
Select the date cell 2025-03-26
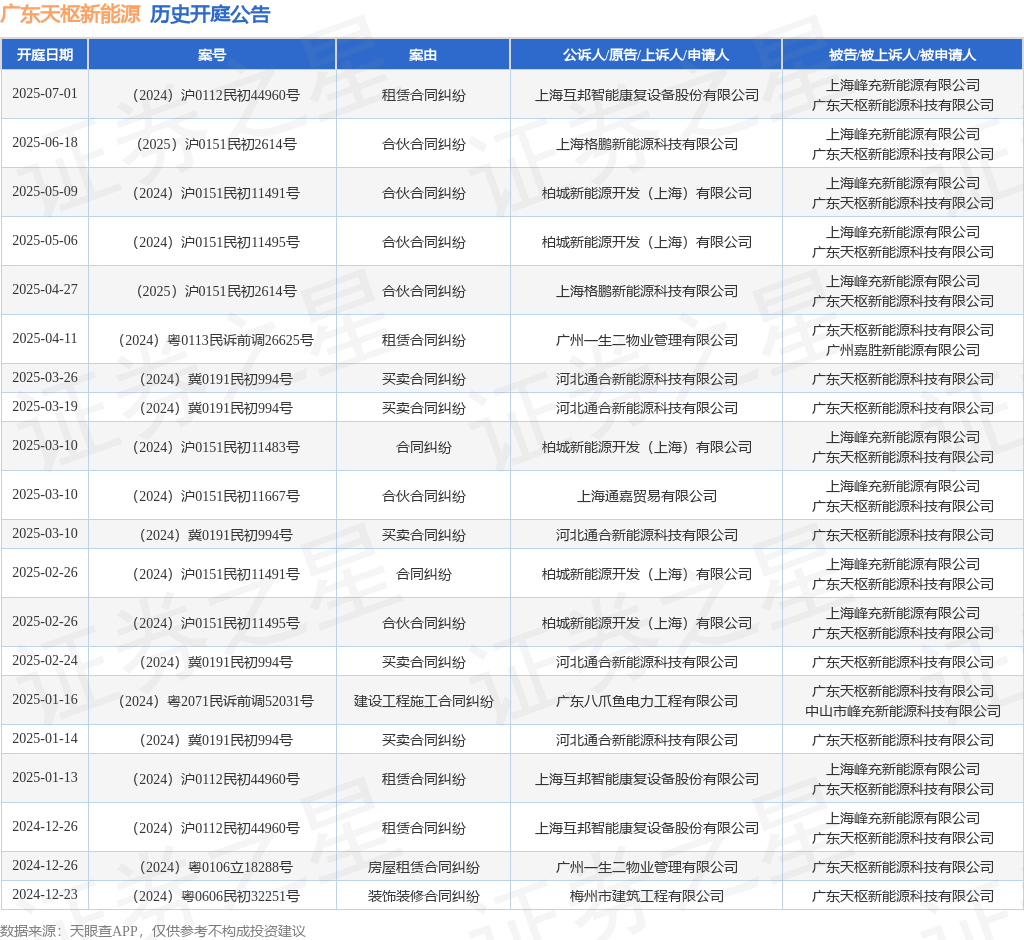coord(44,378)
